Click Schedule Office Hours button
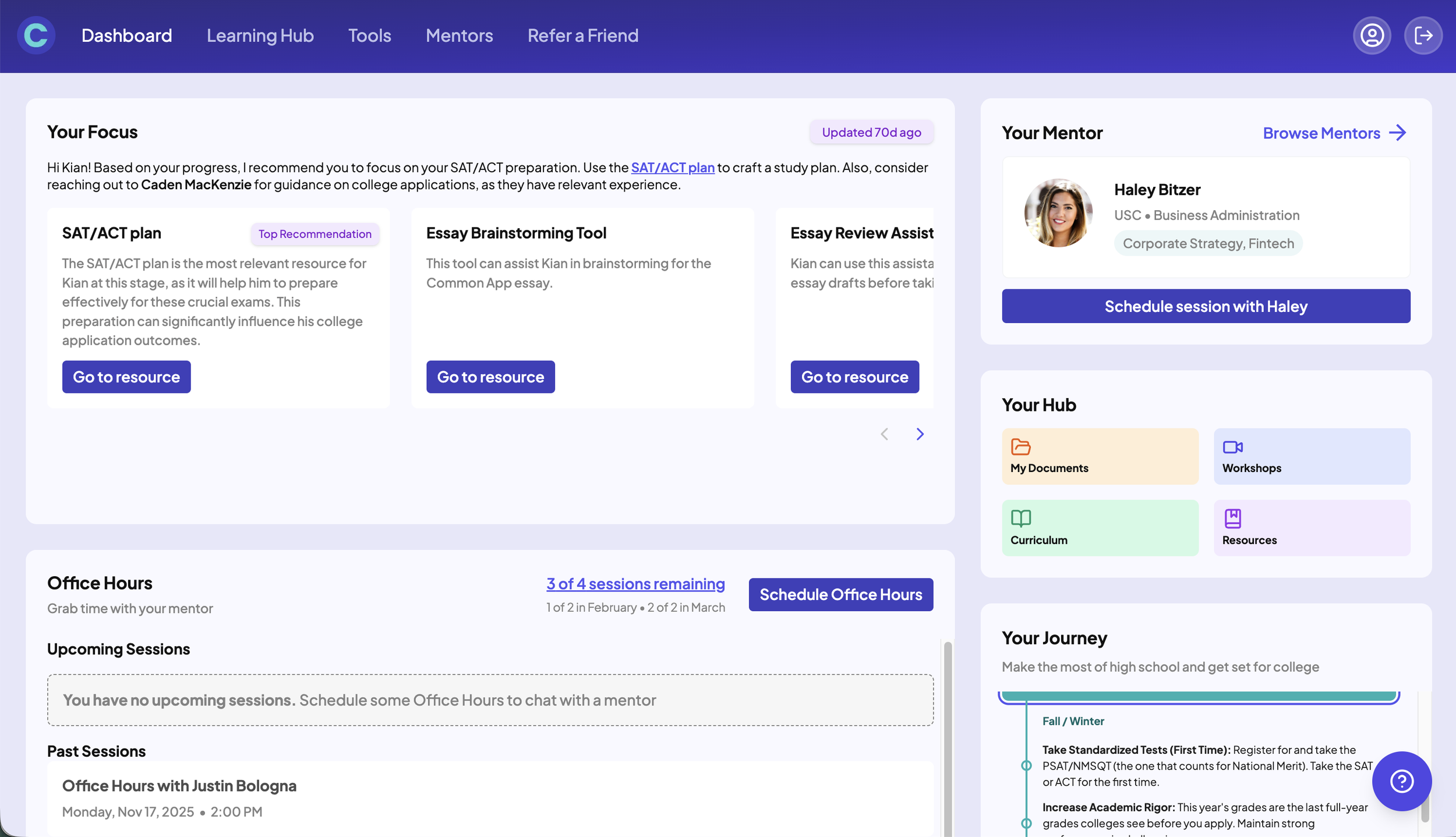This screenshot has width=1456, height=837. coord(840,594)
